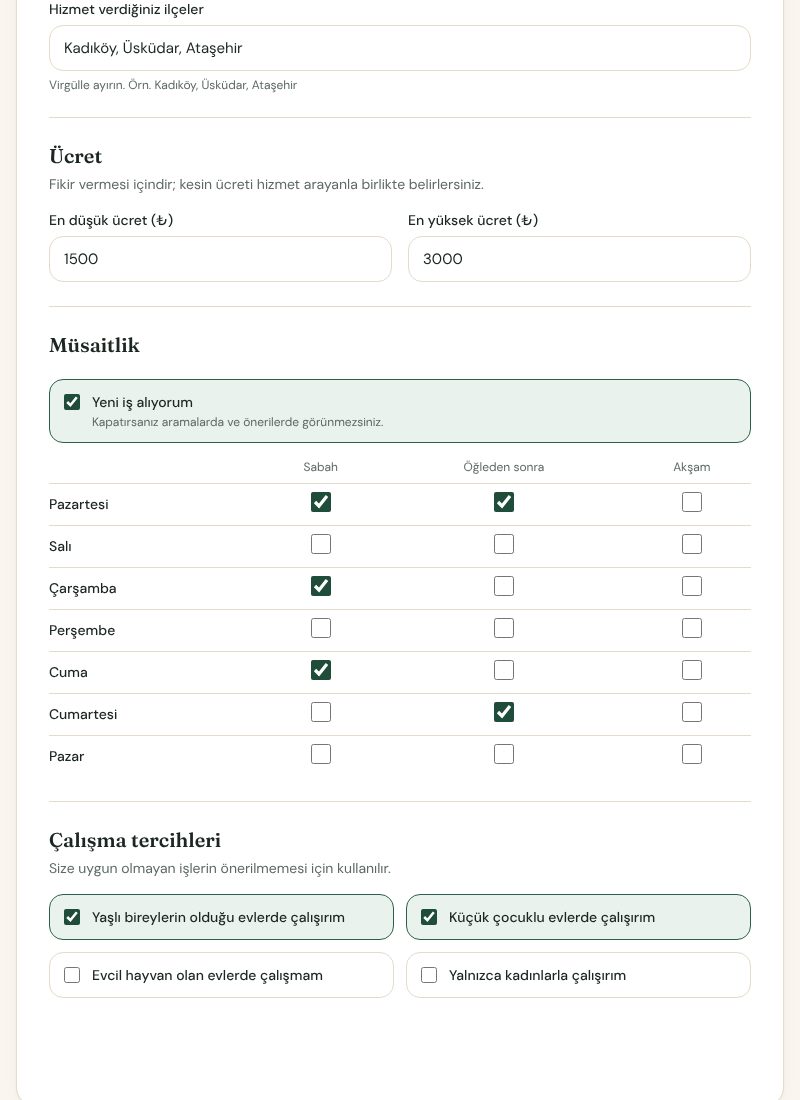The image size is (800, 1100).
Task: Tick Salı Öğleden sonra checkbox
Action: point(504,544)
